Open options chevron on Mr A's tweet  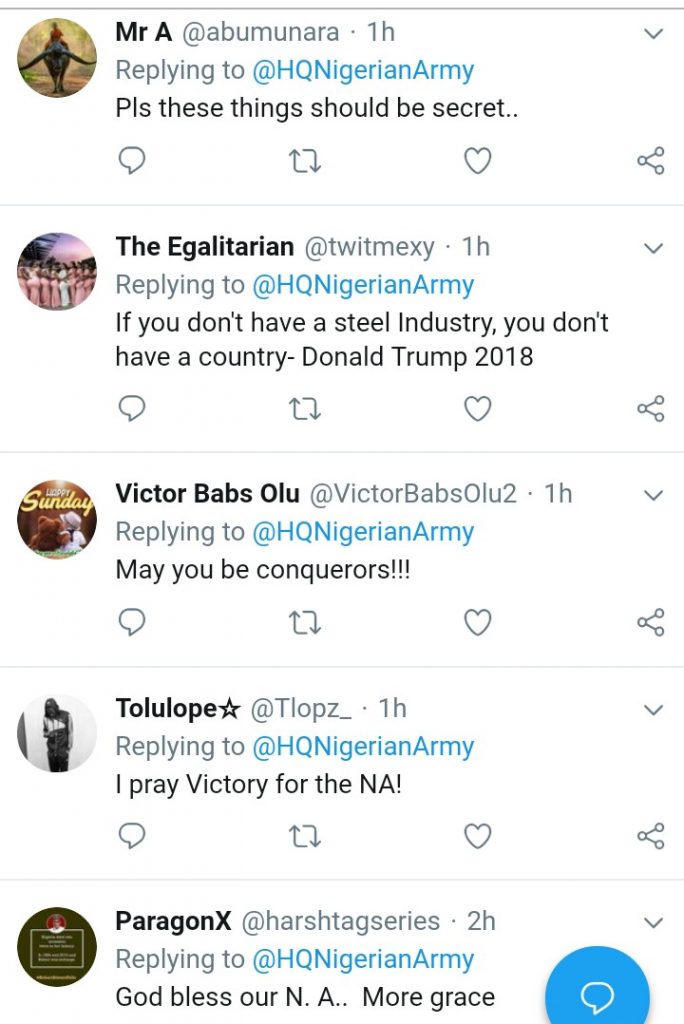click(x=653, y=34)
